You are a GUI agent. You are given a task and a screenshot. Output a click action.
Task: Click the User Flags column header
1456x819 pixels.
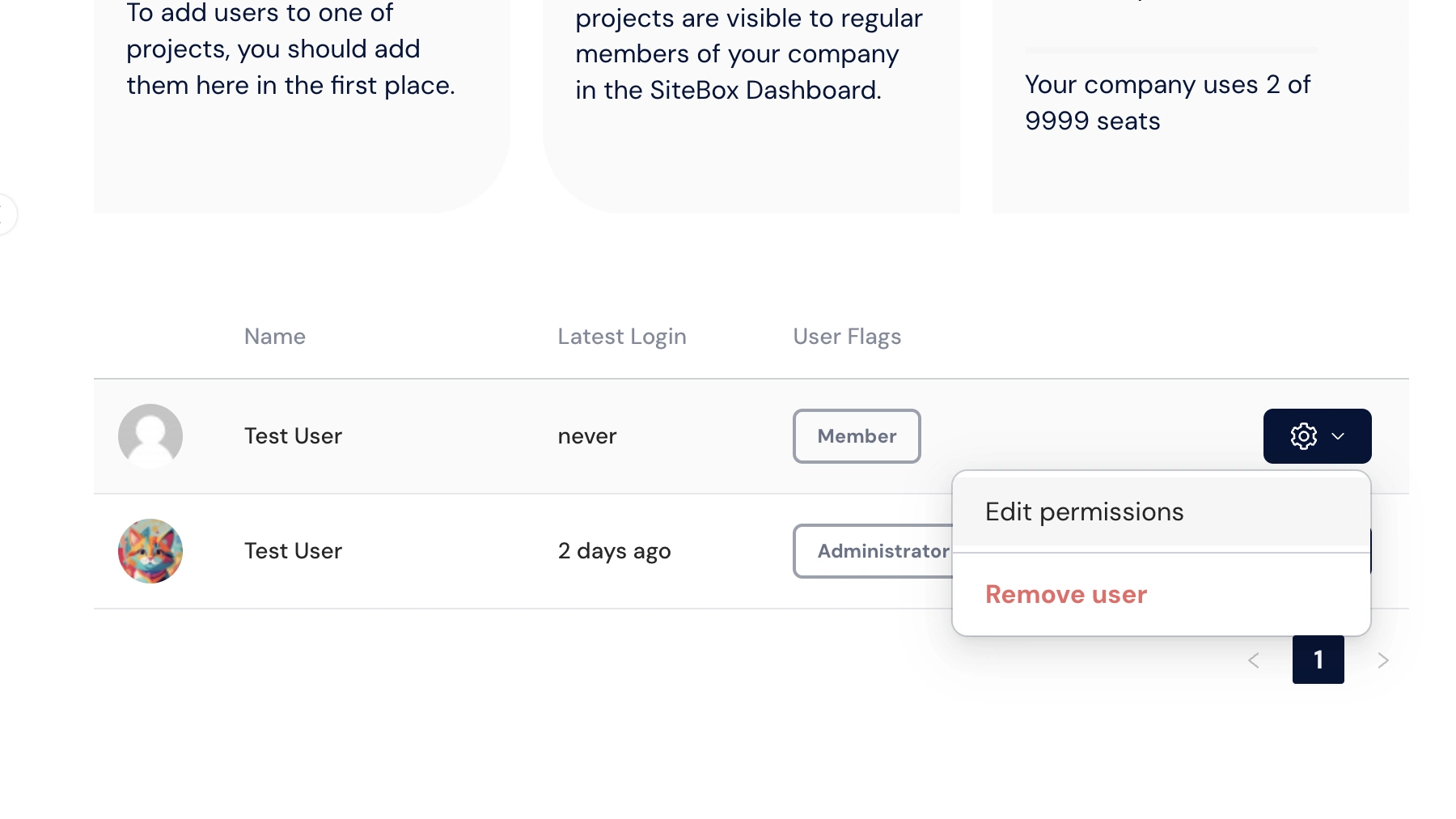847,337
